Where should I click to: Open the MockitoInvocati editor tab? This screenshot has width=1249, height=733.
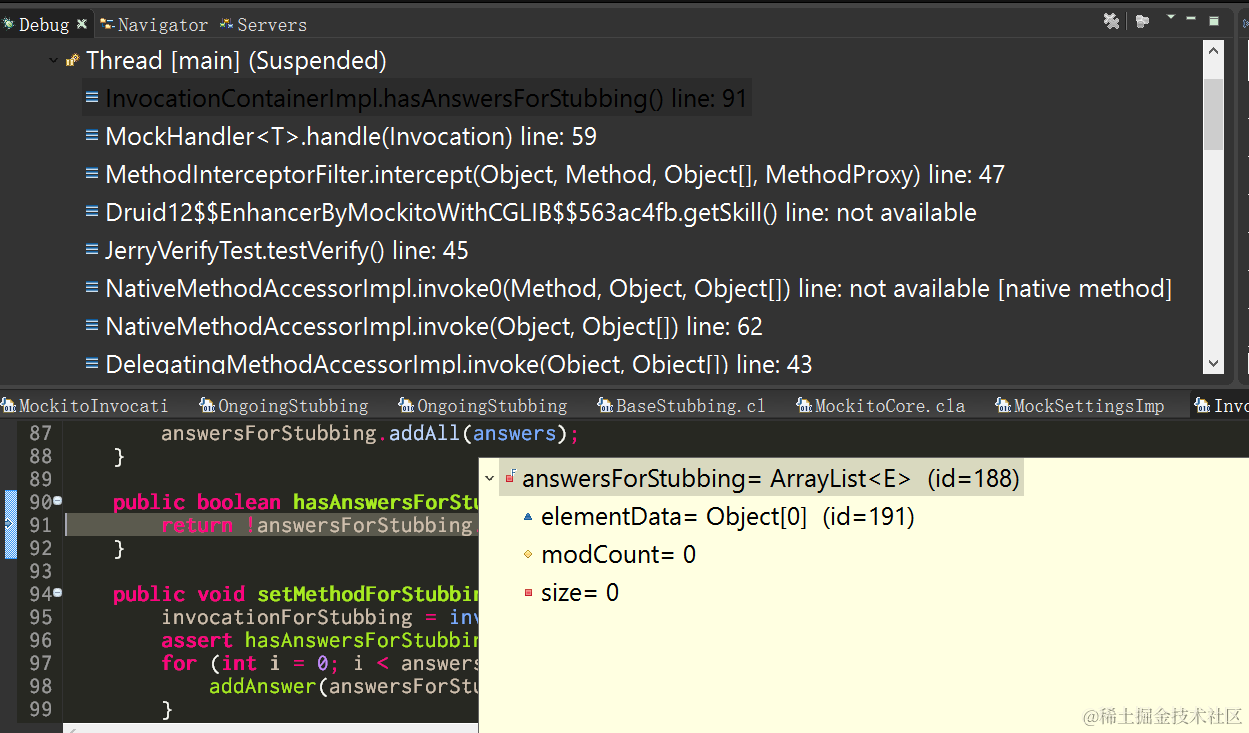(x=84, y=405)
